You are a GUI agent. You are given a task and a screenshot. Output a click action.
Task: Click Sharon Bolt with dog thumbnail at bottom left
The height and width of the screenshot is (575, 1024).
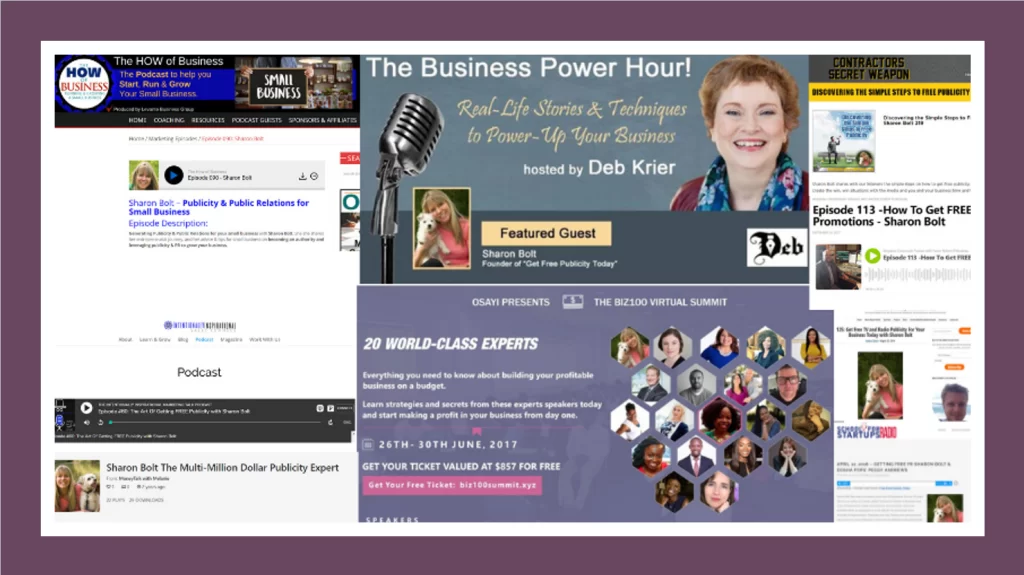click(x=77, y=485)
